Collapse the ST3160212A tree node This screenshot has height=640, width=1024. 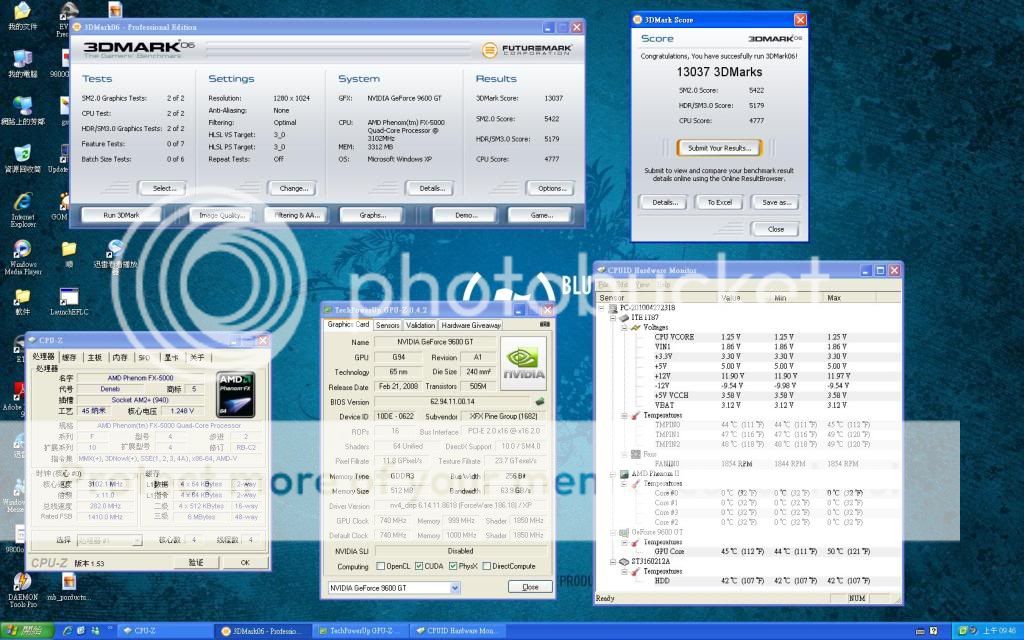pyautogui.click(x=613, y=561)
